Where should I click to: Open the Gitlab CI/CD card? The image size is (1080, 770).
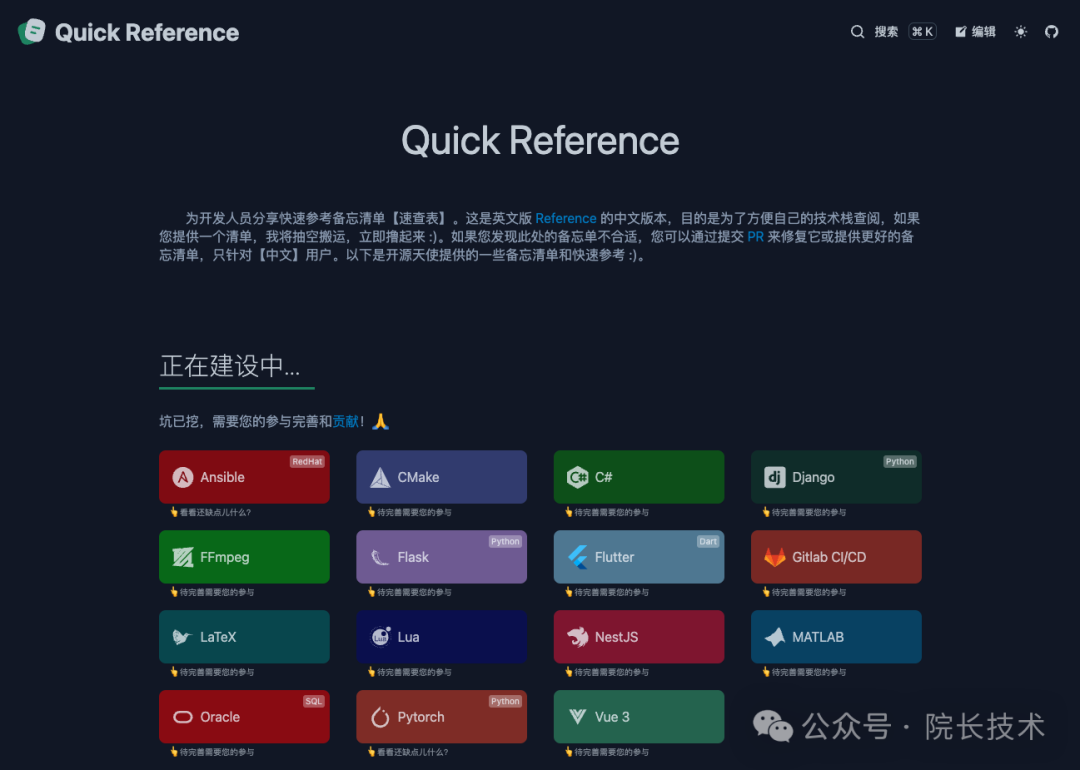pos(836,557)
